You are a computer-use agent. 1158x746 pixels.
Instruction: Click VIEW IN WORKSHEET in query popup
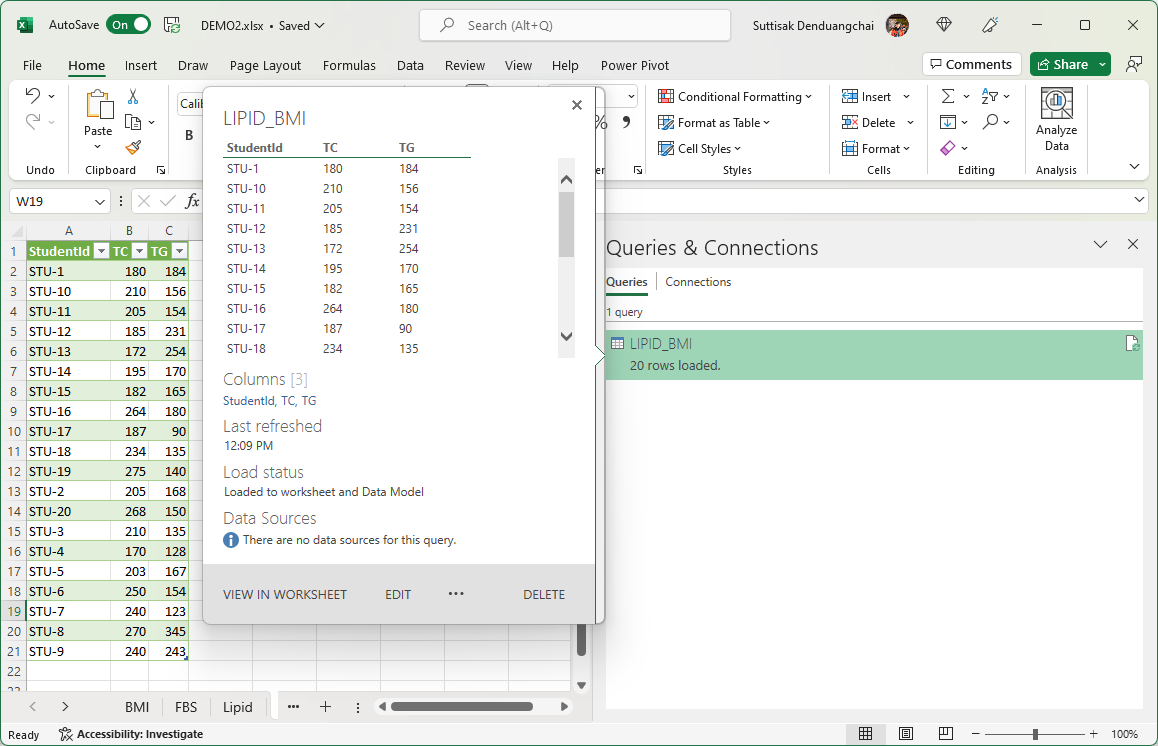pyautogui.click(x=284, y=595)
